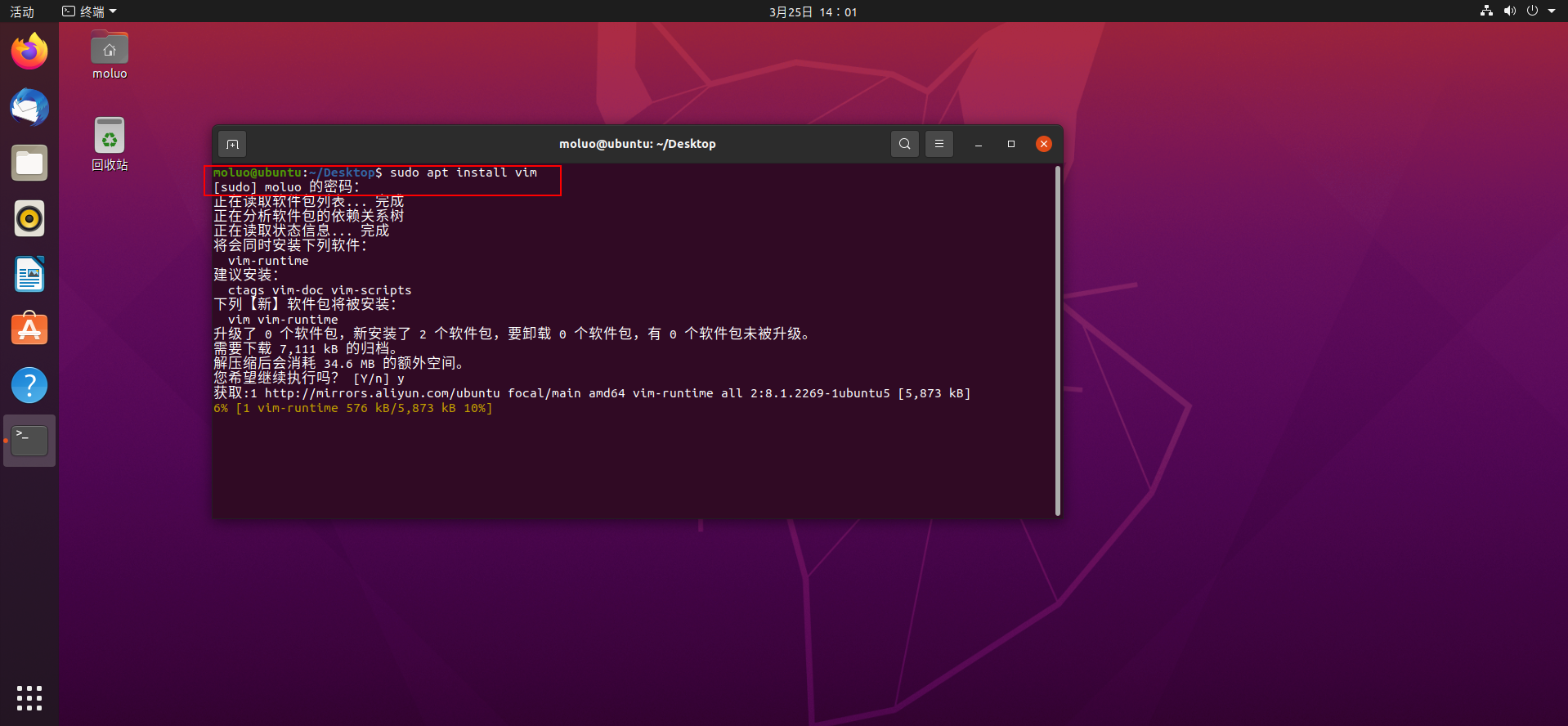Maximize the terminal window
The height and width of the screenshot is (726, 1568).
click(1011, 144)
